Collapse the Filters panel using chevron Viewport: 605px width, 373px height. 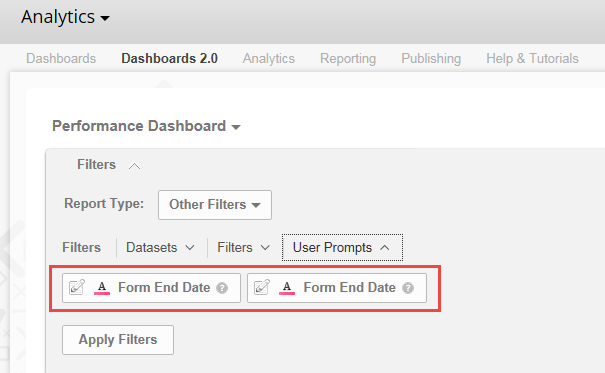pyautogui.click(x=134, y=166)
